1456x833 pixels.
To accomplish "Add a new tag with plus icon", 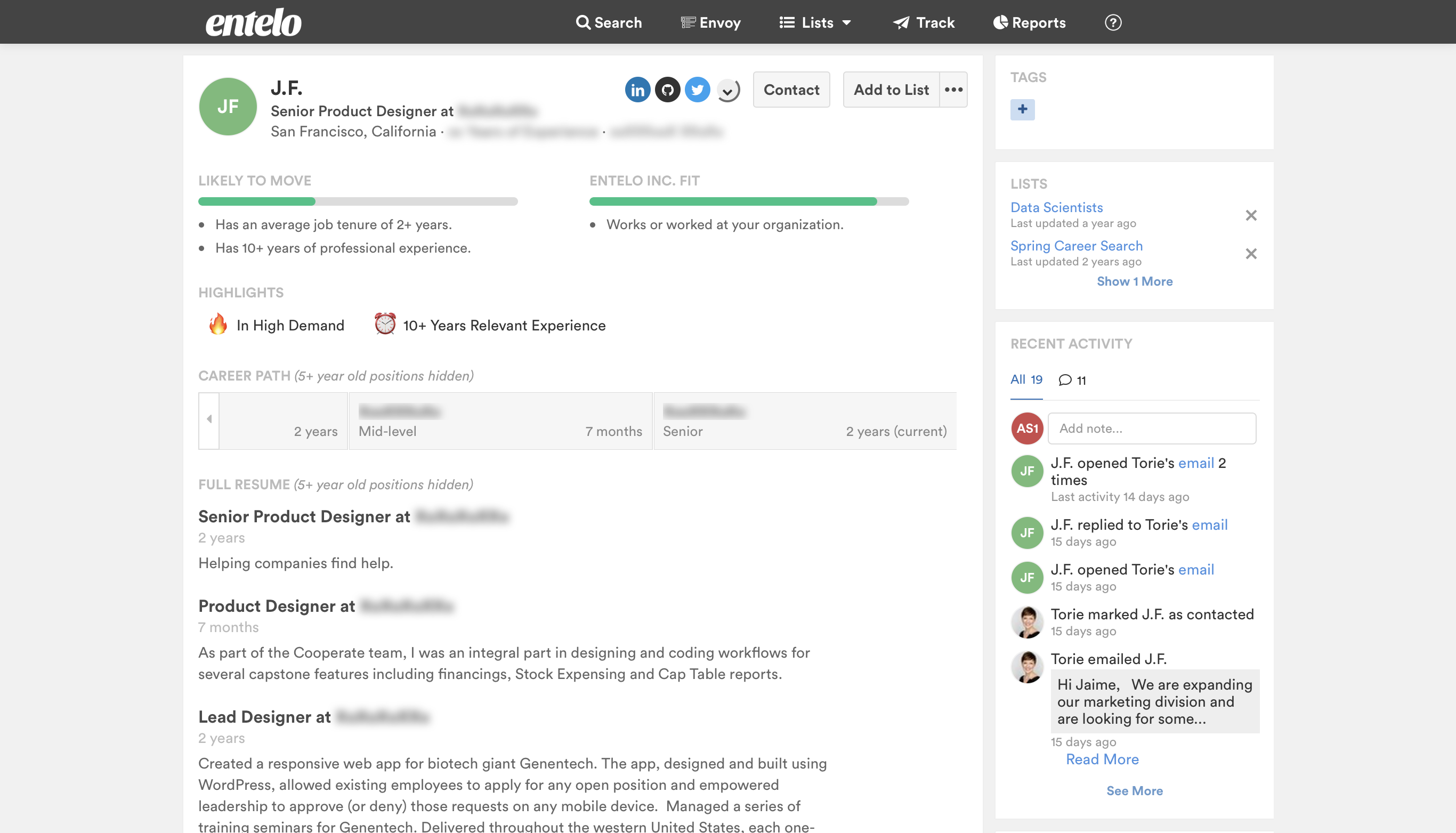I will click(x=1022, y=109).
